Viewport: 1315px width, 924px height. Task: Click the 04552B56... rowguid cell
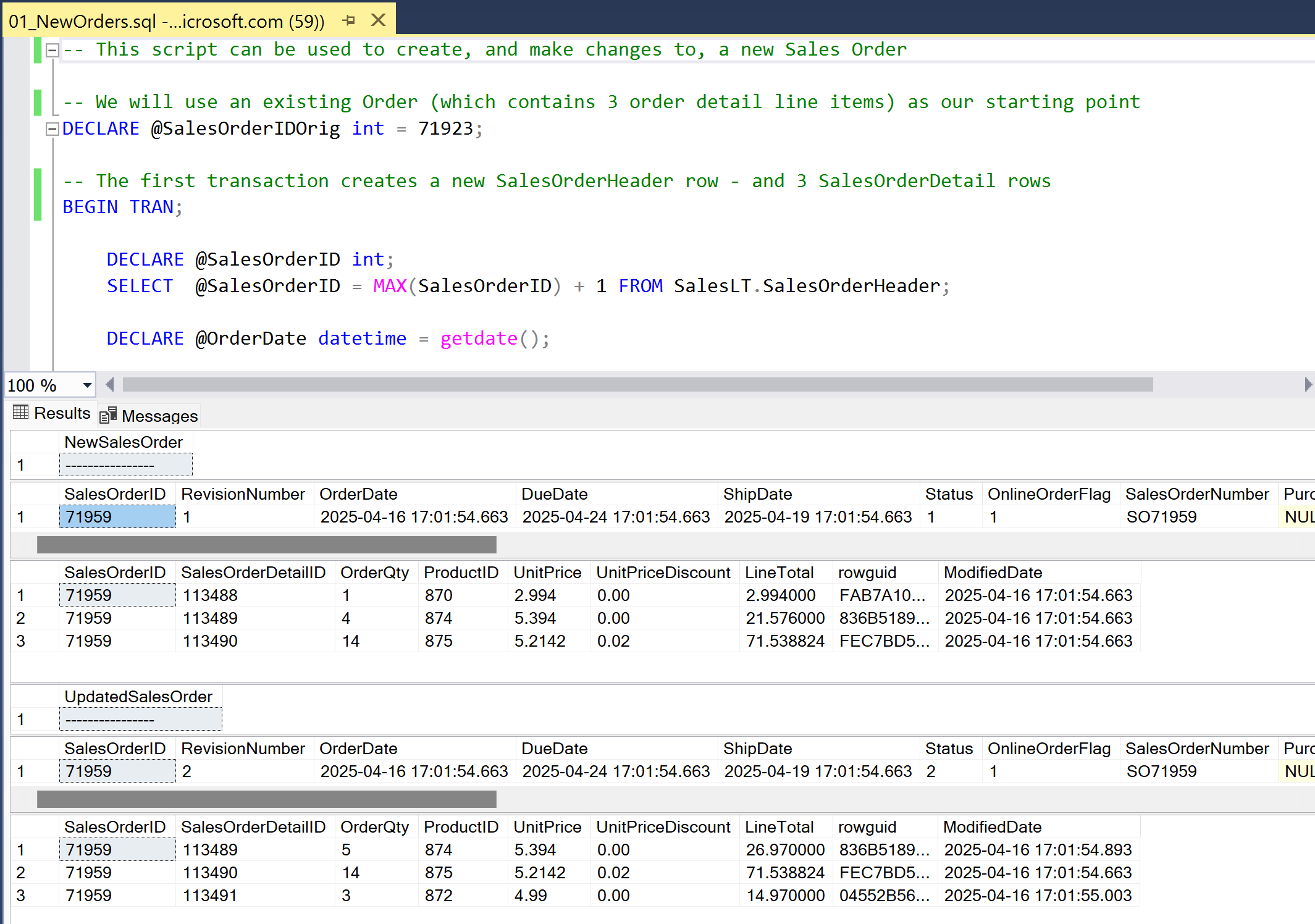tap(884, 896)
